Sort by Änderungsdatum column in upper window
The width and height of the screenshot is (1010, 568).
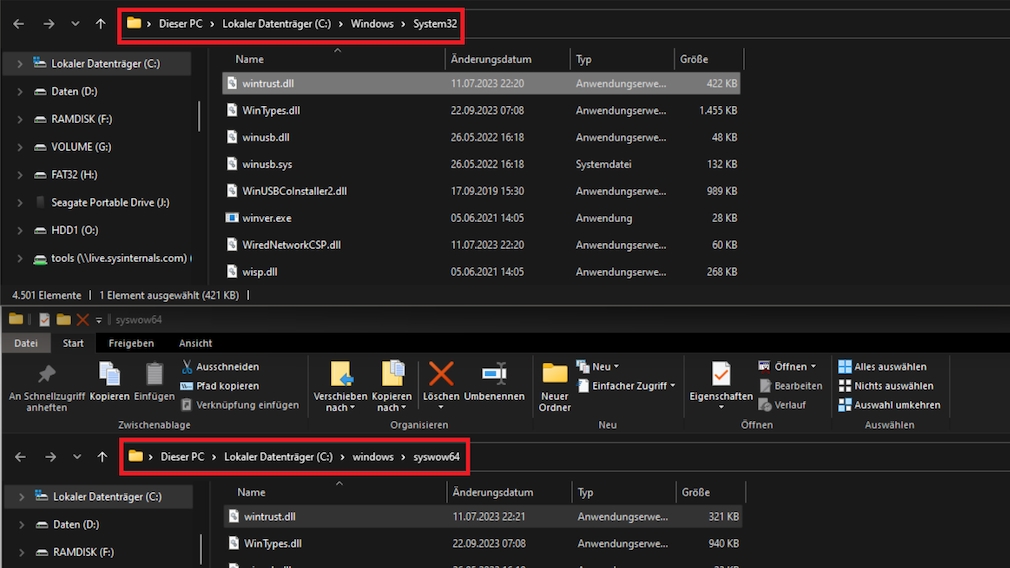[x=491, y=60]
